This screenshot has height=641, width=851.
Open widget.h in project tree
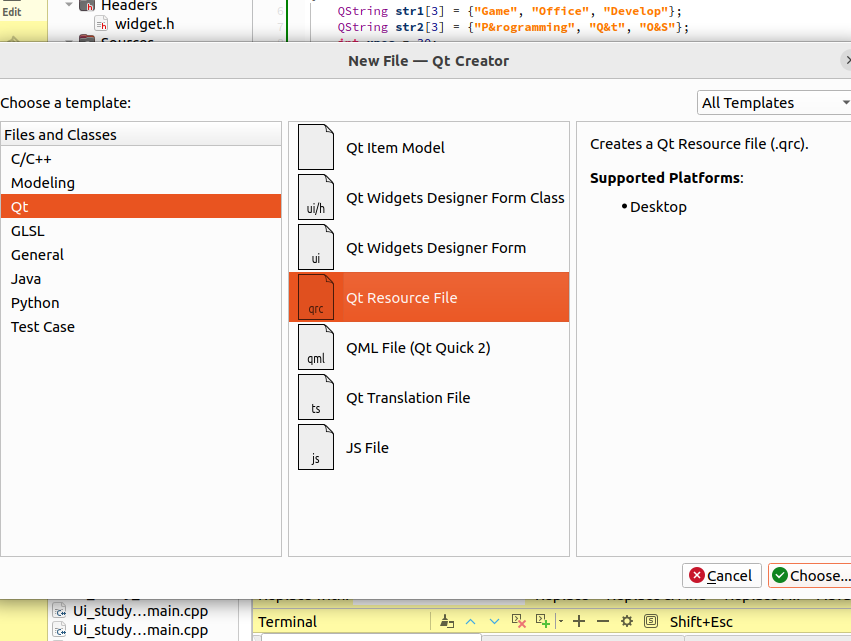(144, 24)
